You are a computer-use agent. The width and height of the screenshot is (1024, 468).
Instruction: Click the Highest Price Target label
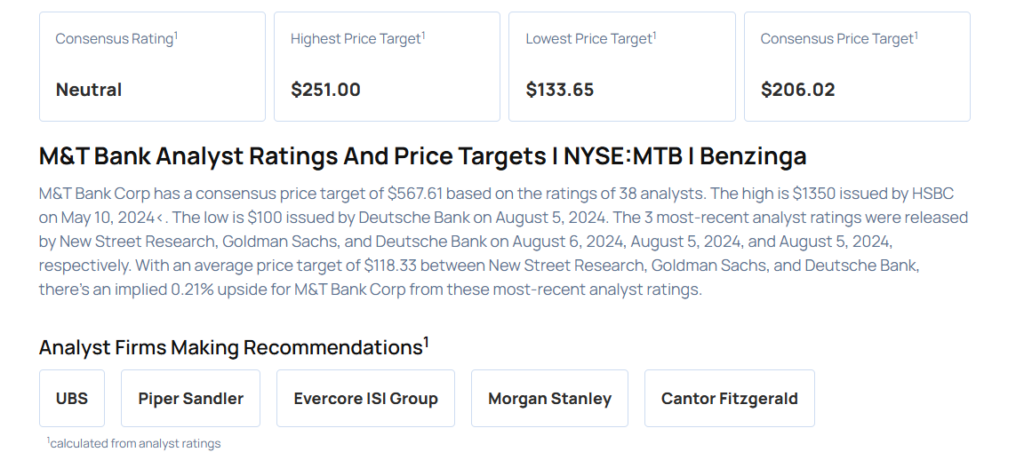click(357, 39)
